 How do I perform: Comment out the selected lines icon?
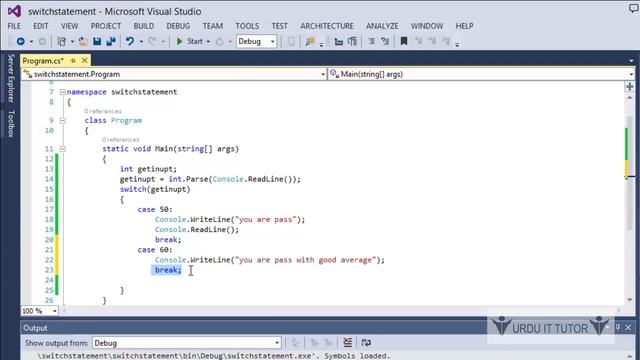[x=371, y=41]
